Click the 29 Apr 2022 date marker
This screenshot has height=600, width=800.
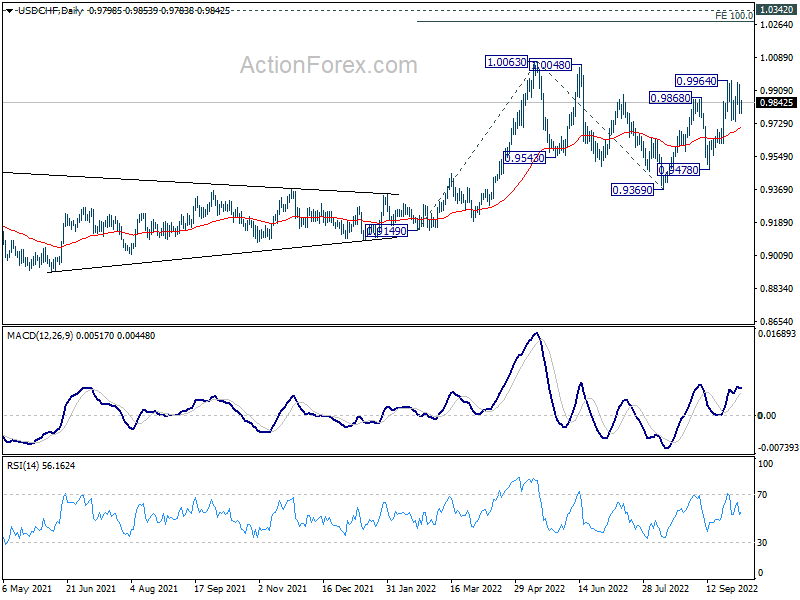pos(539,589)
